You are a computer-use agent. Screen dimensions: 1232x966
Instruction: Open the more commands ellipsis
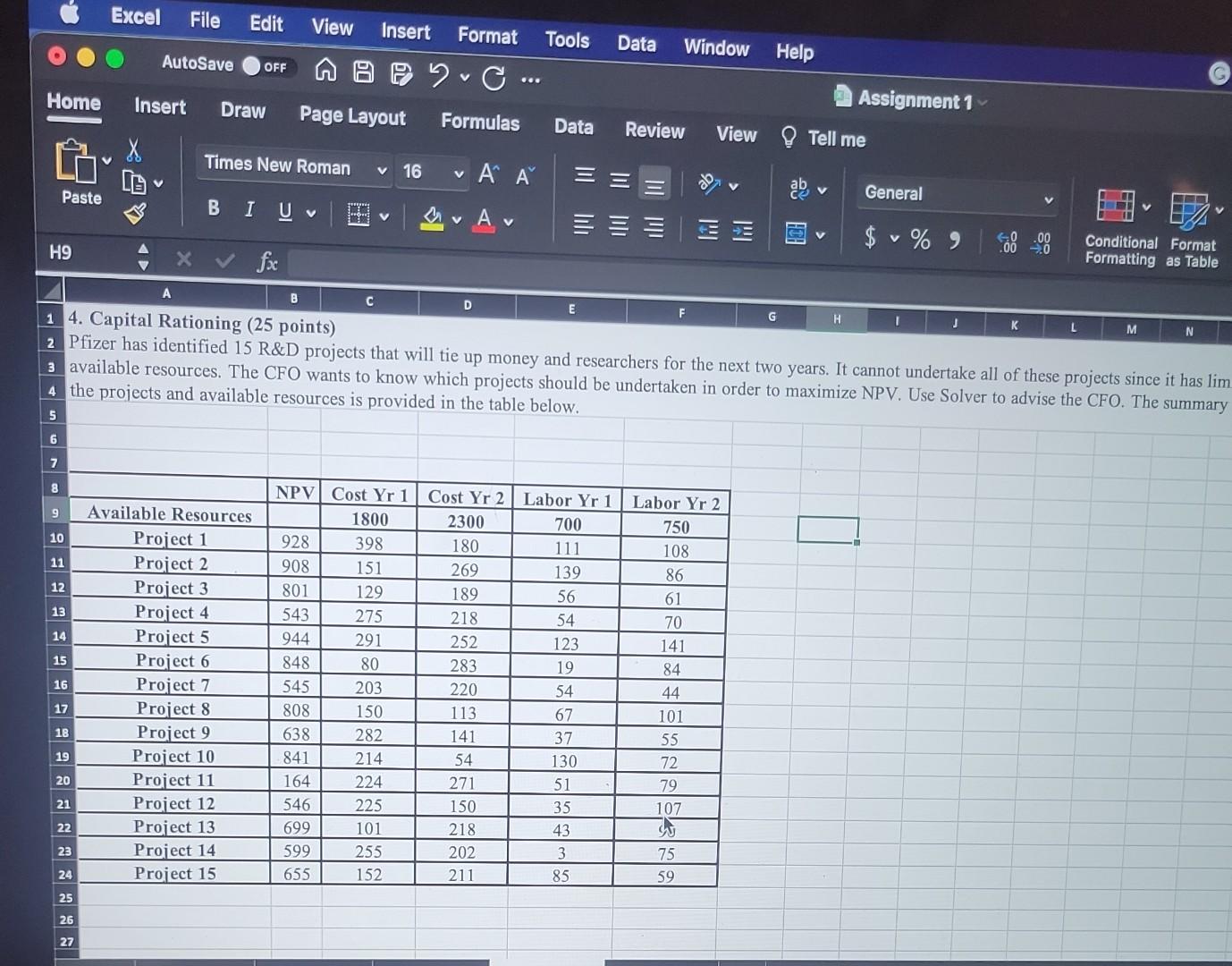[530, 80]
